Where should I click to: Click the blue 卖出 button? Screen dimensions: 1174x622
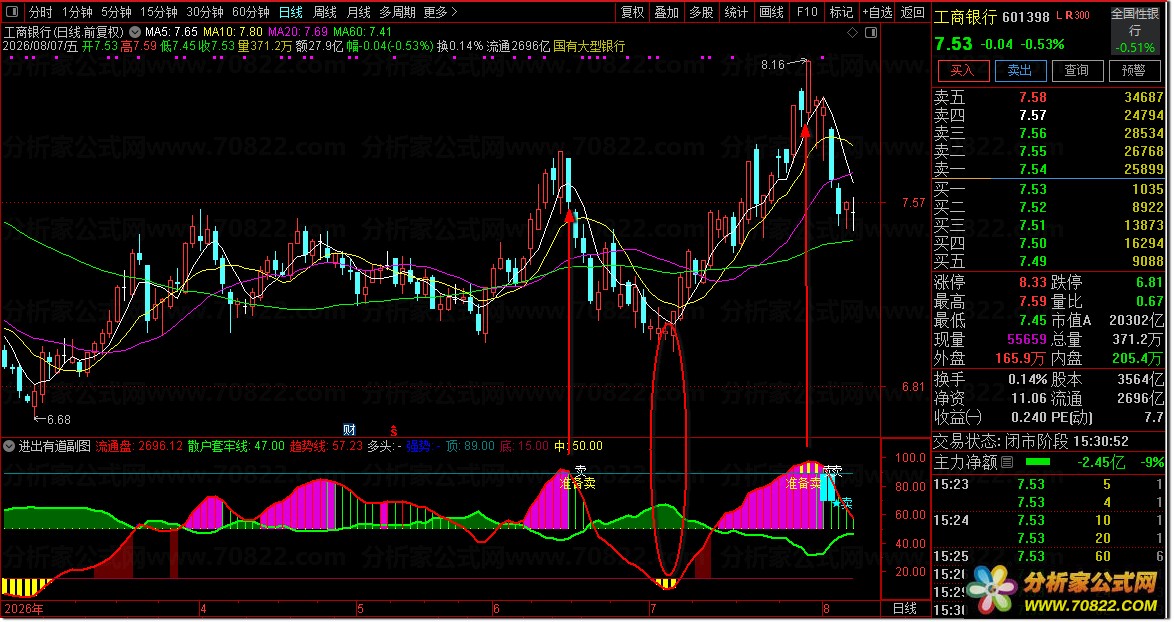point(1020,70)
